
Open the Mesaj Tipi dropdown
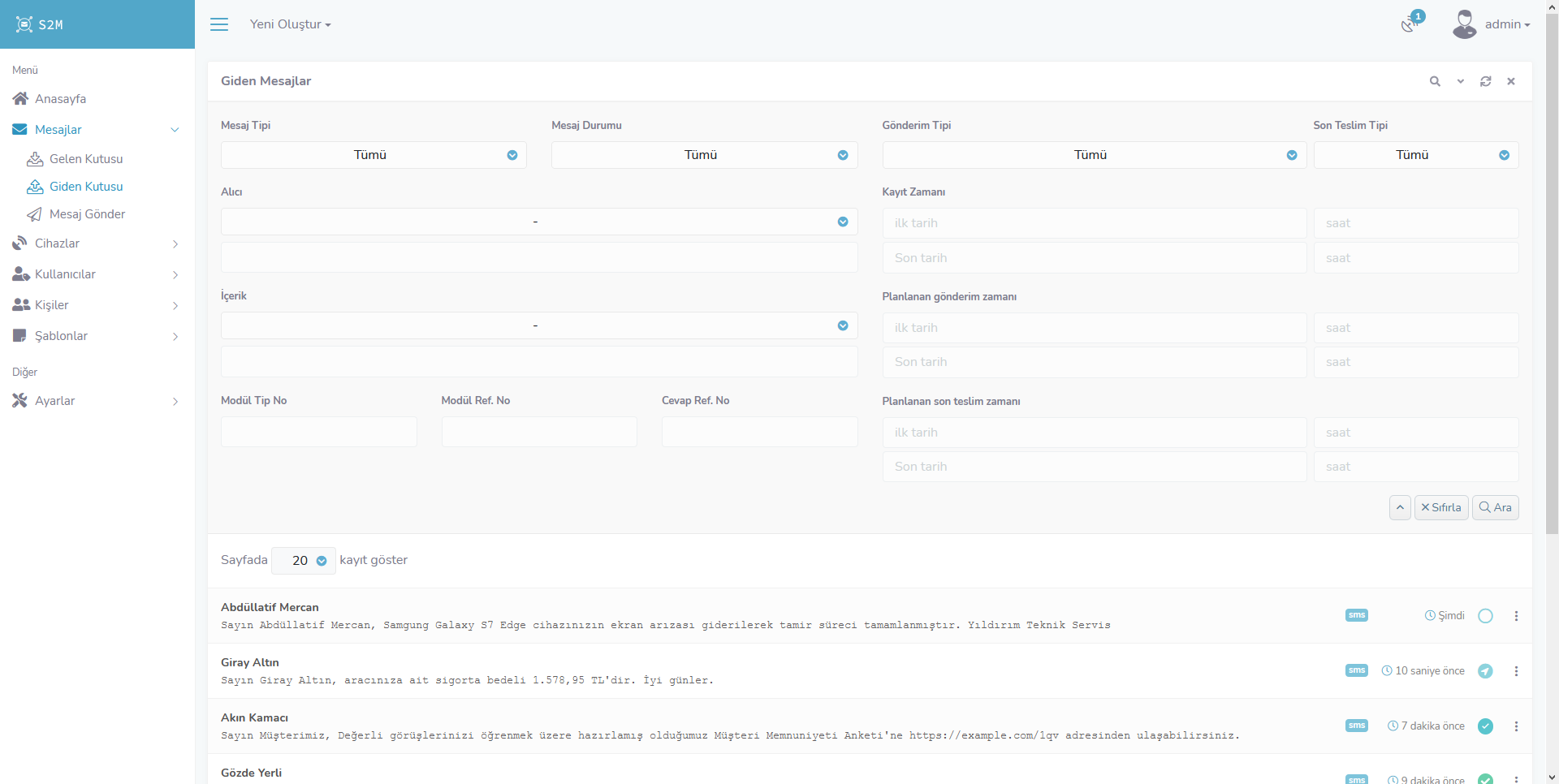pos(374,155)
